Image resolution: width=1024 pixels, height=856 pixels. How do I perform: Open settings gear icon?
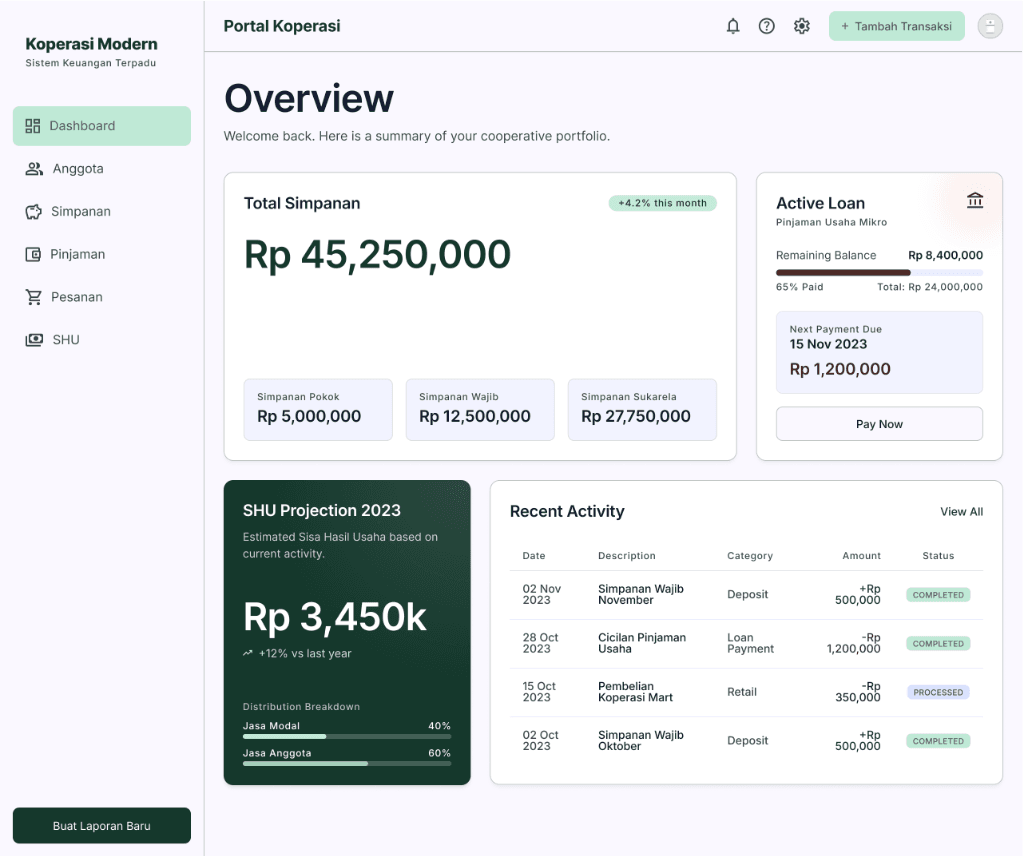point(801,26)
